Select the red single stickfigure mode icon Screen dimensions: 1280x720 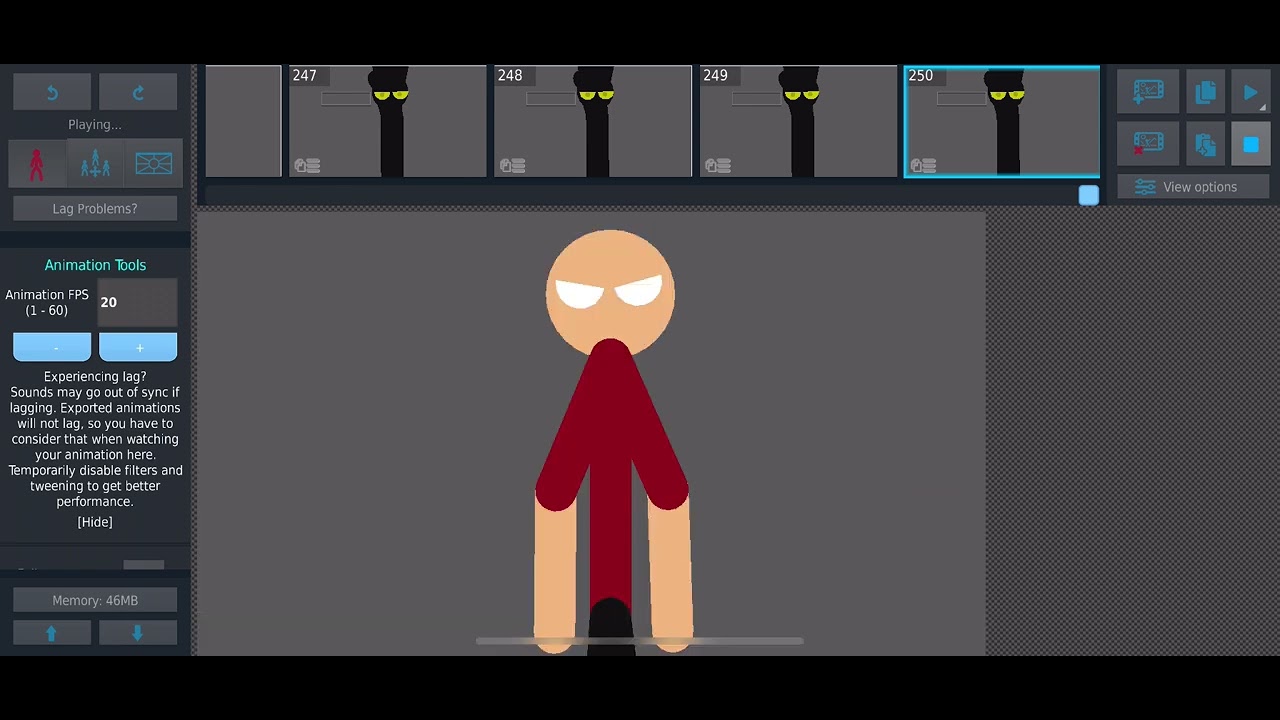[37, 164]
